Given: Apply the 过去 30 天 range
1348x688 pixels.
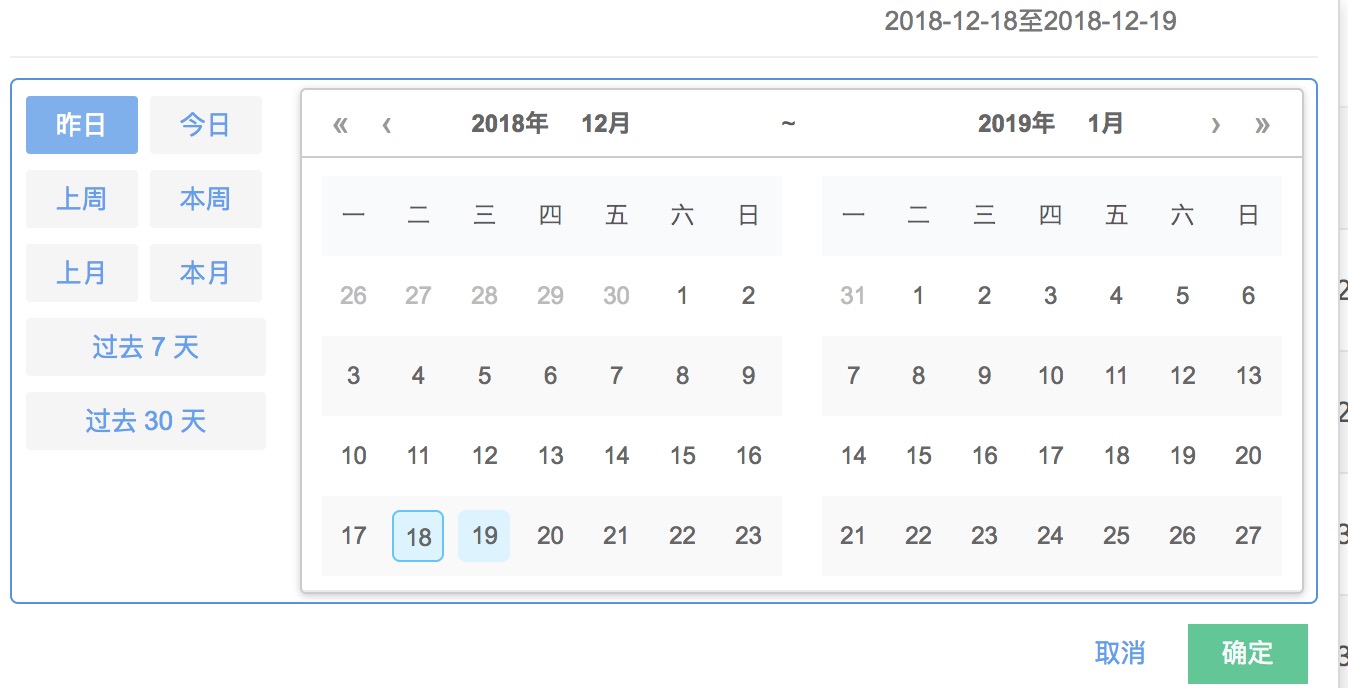Looking at the screenshot, I should point(145,421).
